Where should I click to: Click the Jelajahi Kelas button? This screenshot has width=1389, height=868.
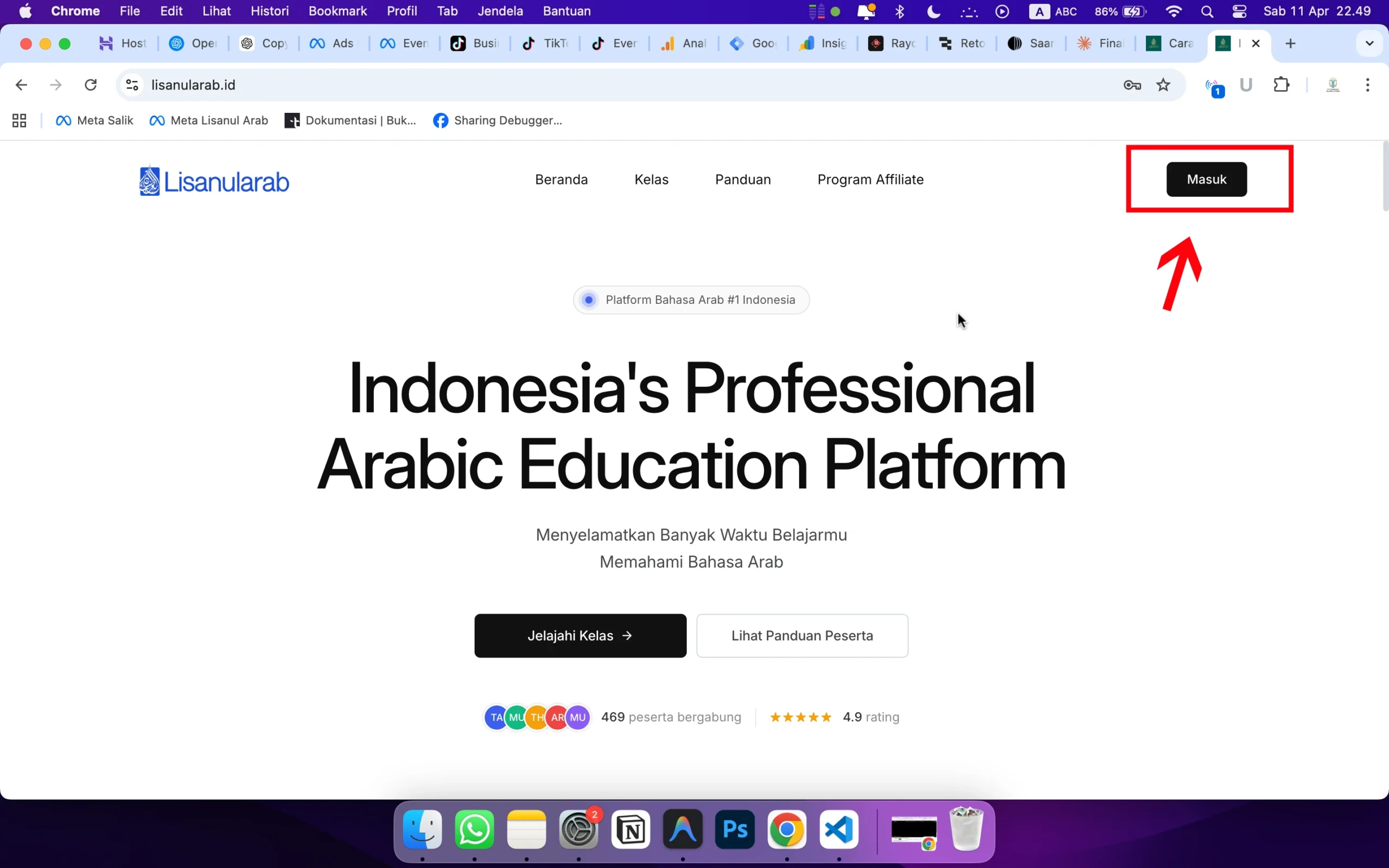pos(579,635)
